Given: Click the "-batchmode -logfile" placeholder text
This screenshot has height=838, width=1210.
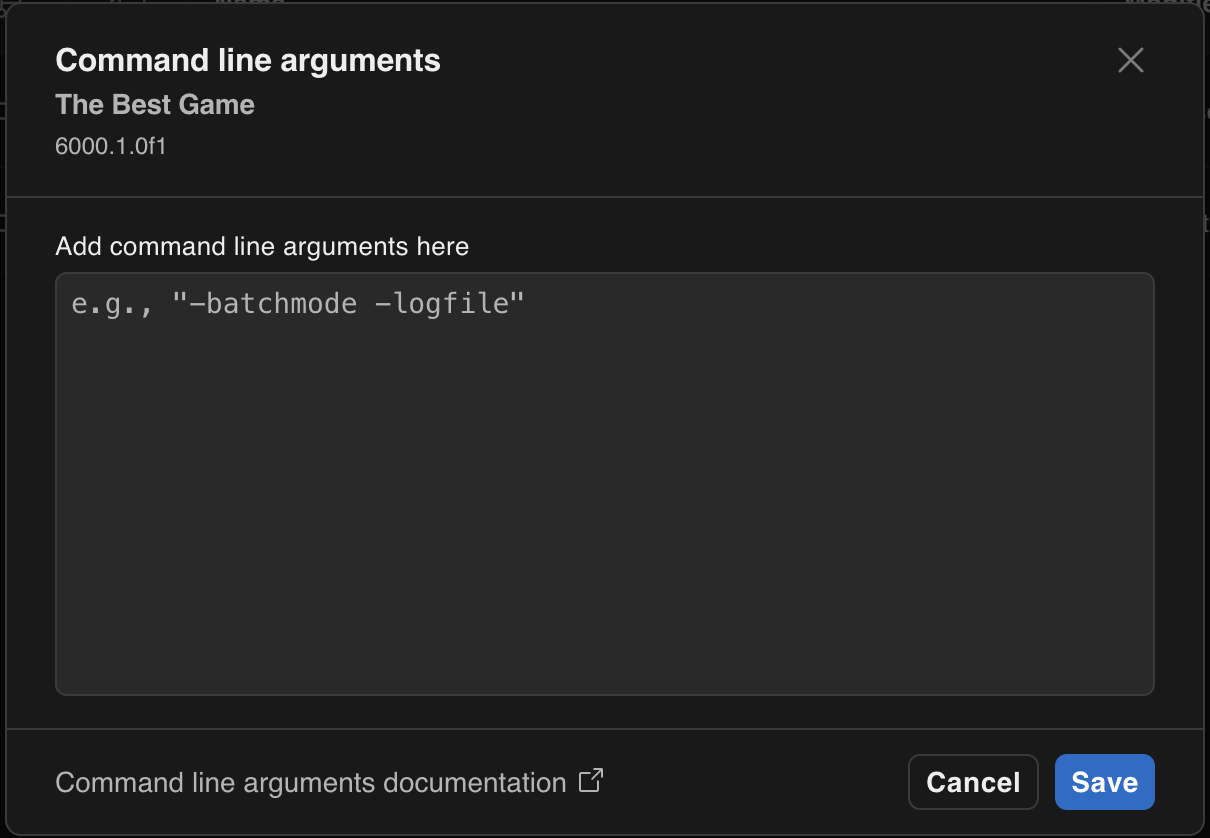Looking at the screenshot, I should tap(350, 303).
